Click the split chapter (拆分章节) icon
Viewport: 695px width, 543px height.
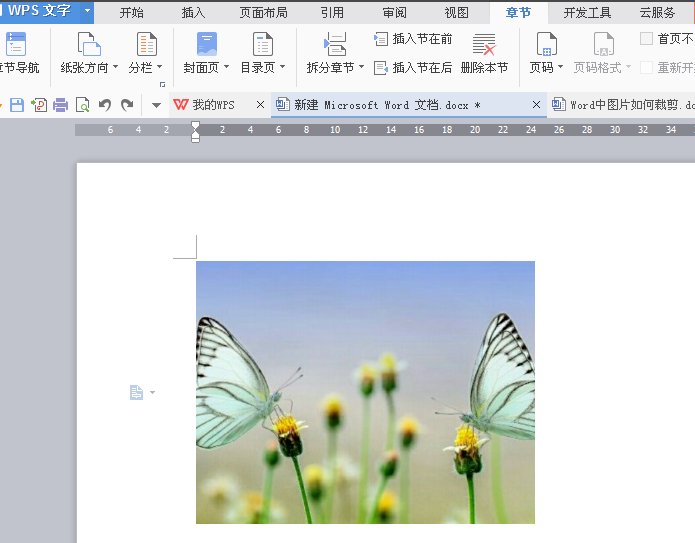335,44
